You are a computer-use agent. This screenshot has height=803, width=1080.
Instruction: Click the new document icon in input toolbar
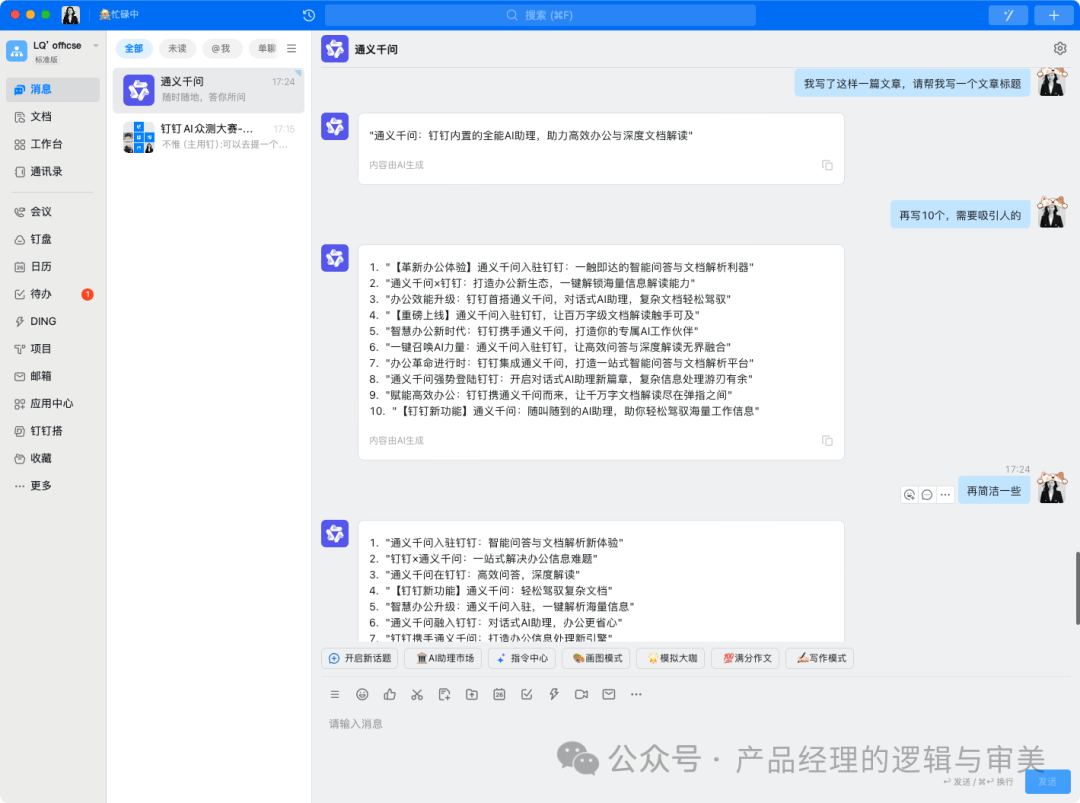point(444,695)
